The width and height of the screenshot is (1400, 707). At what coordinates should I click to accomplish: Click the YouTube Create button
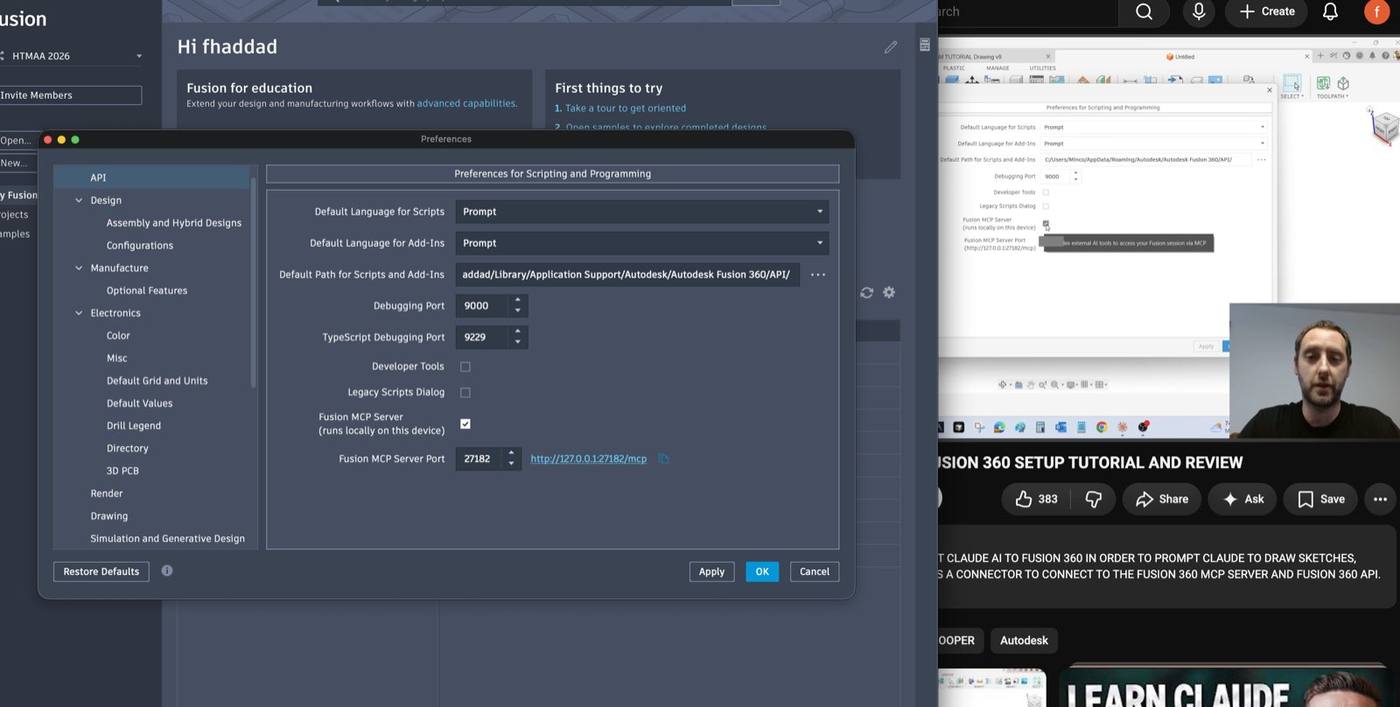[1267, 12]
